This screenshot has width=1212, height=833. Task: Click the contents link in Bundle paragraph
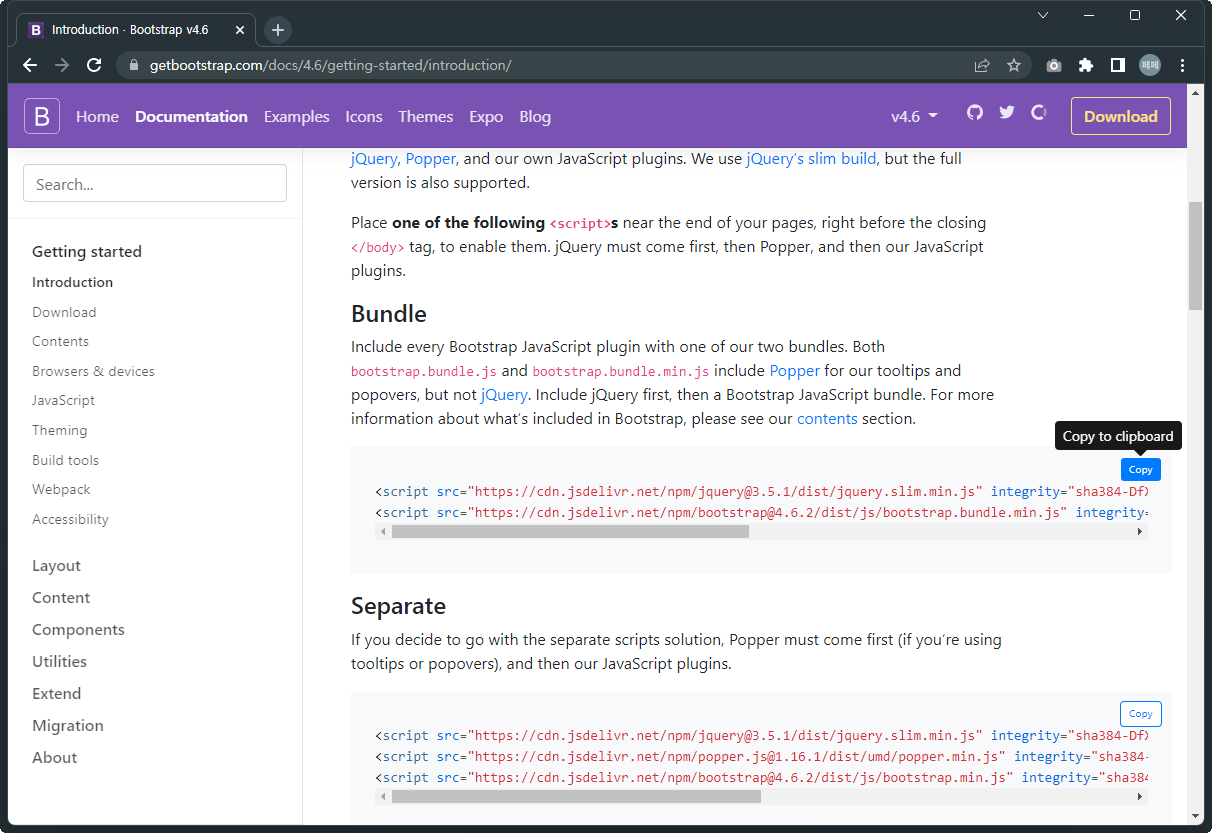coord(827,418)
